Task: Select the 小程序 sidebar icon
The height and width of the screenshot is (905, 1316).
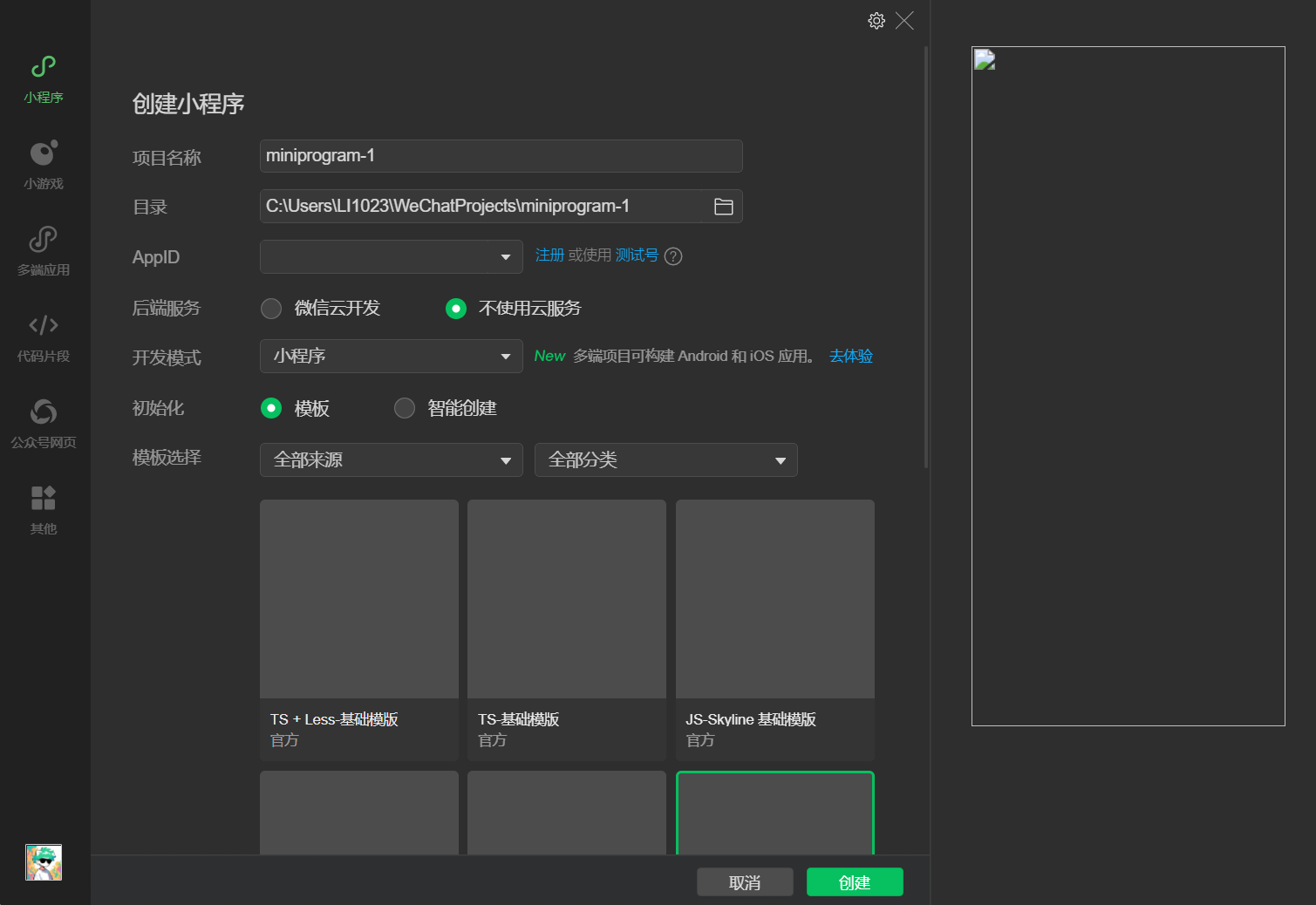Action: point(44,79)
